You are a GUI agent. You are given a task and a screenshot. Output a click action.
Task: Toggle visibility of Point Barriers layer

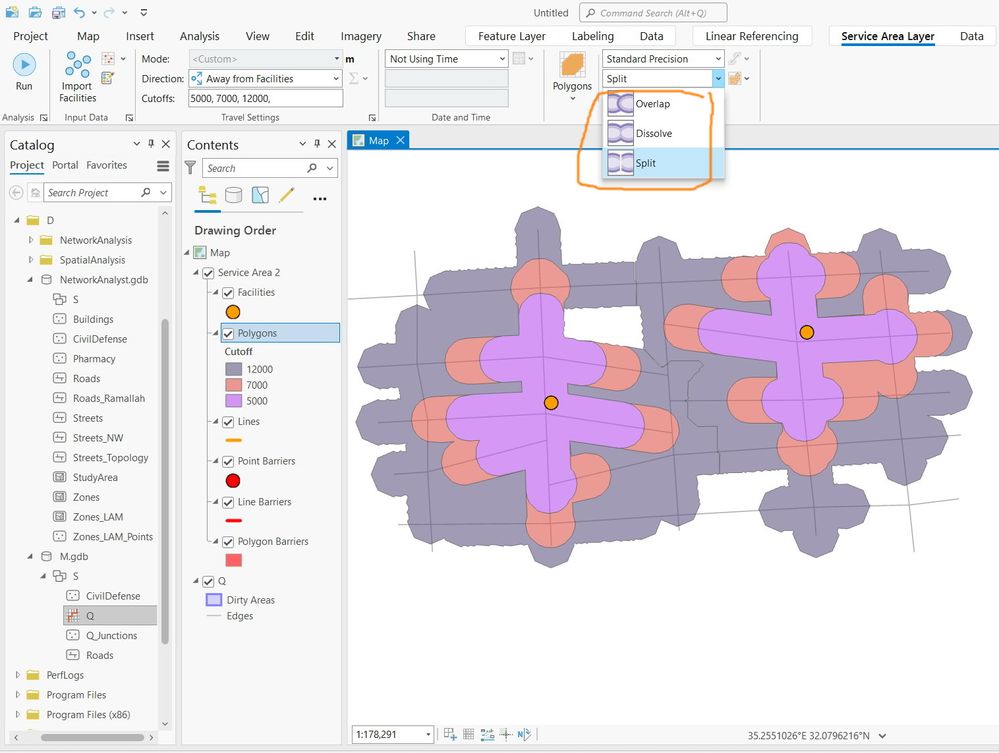228,461
